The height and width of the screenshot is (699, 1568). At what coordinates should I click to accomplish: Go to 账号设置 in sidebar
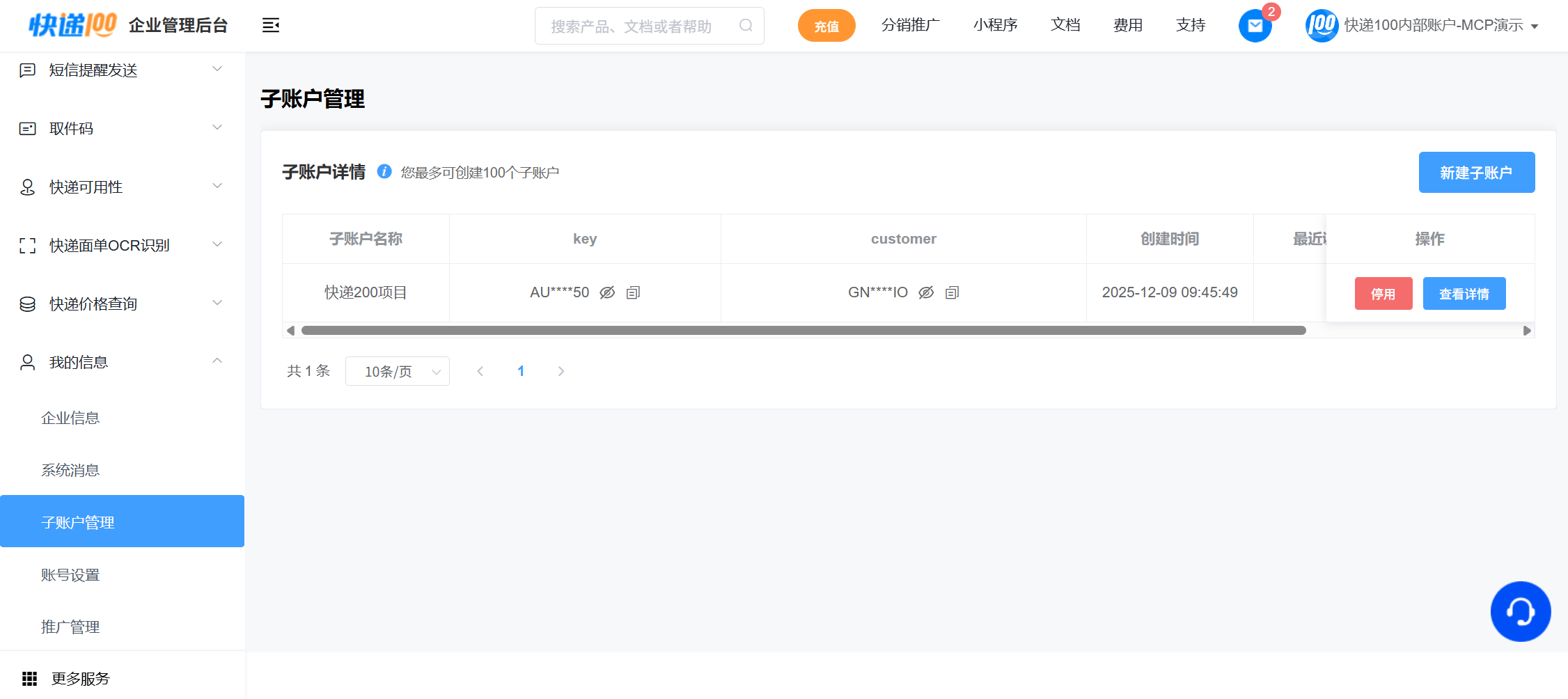[x=70, y=575]
